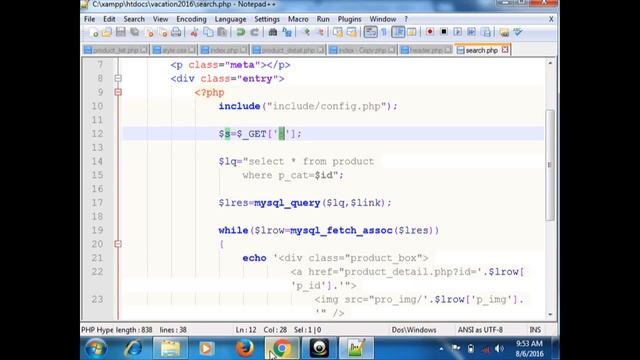This screenshot has width=640, height=360.
Task: Open the Replace toolbar icon
Action: point(287,32)
